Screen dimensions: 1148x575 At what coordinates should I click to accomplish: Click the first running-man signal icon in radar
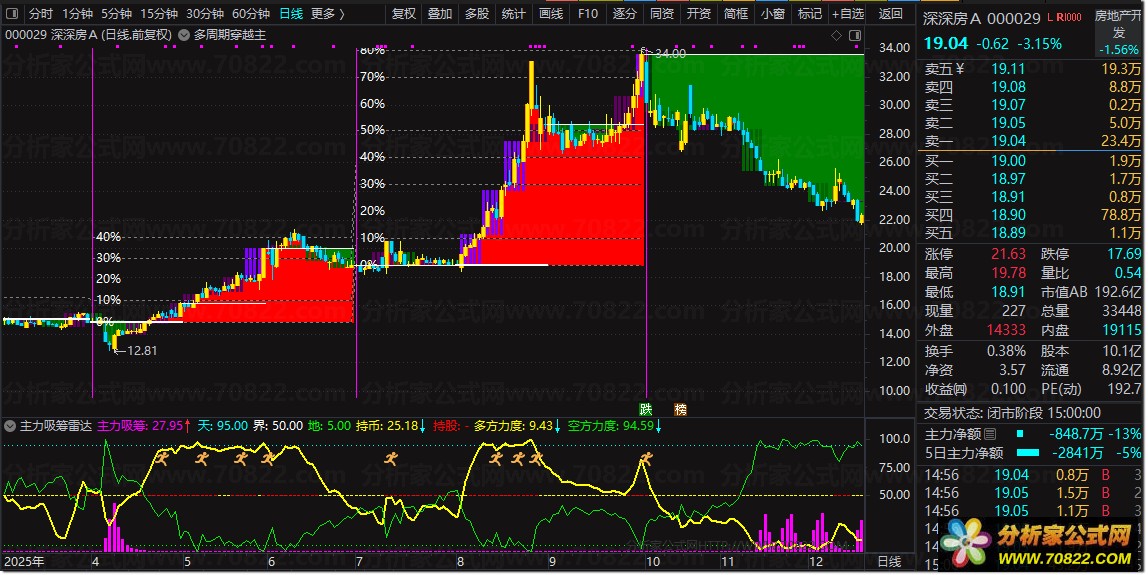tap(162, 459)
